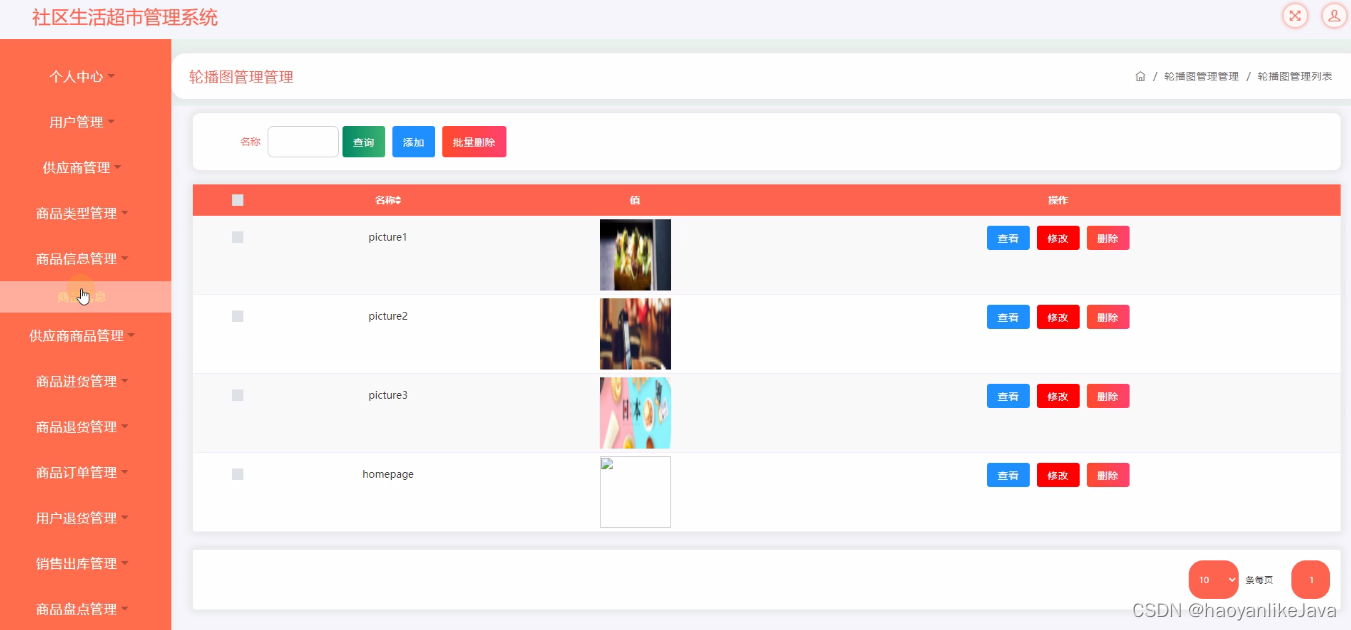Click 查看 for the picture1 row

click(x=1008, y=238)
